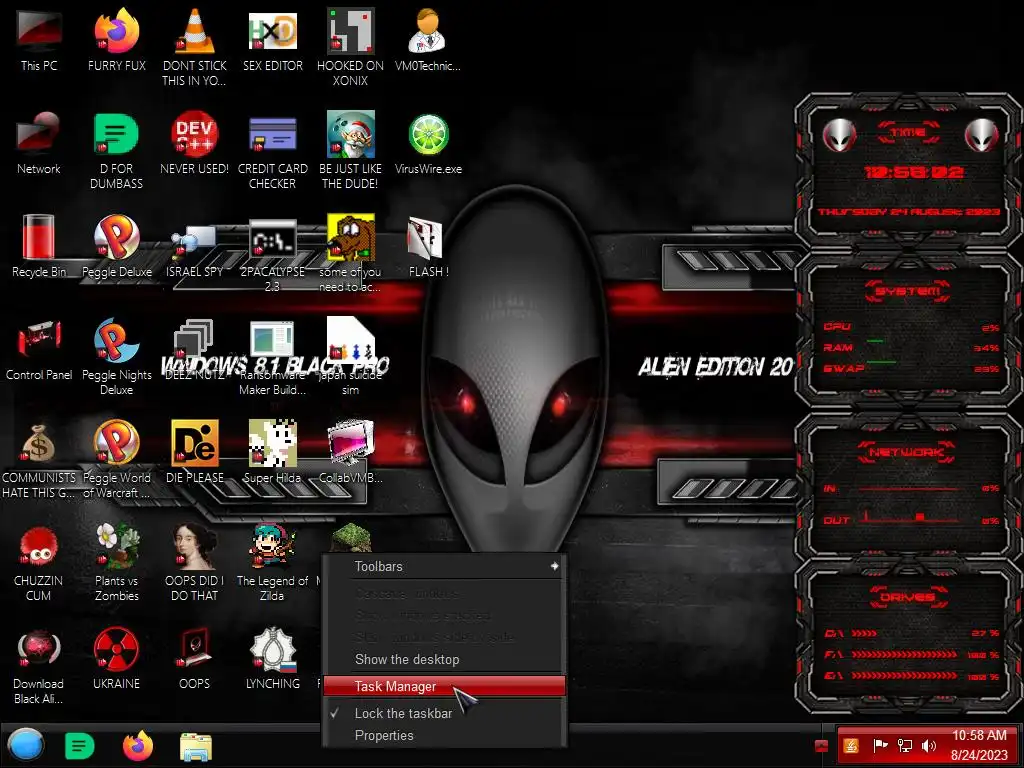Launch Peggle World of Warcraft shortcut

coord(116,443)
